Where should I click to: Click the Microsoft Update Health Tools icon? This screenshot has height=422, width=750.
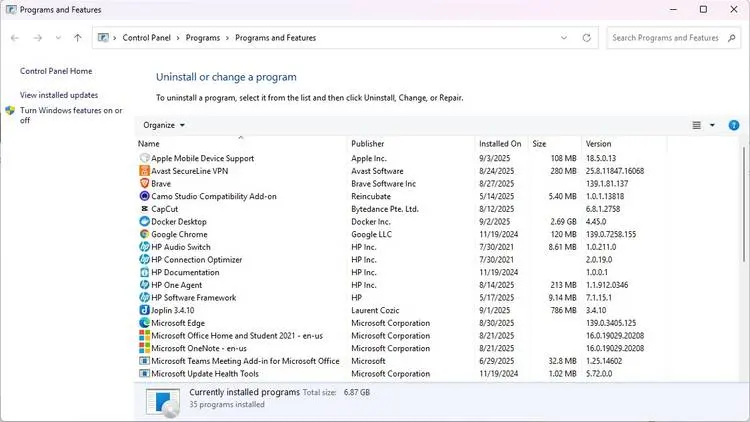144,374
